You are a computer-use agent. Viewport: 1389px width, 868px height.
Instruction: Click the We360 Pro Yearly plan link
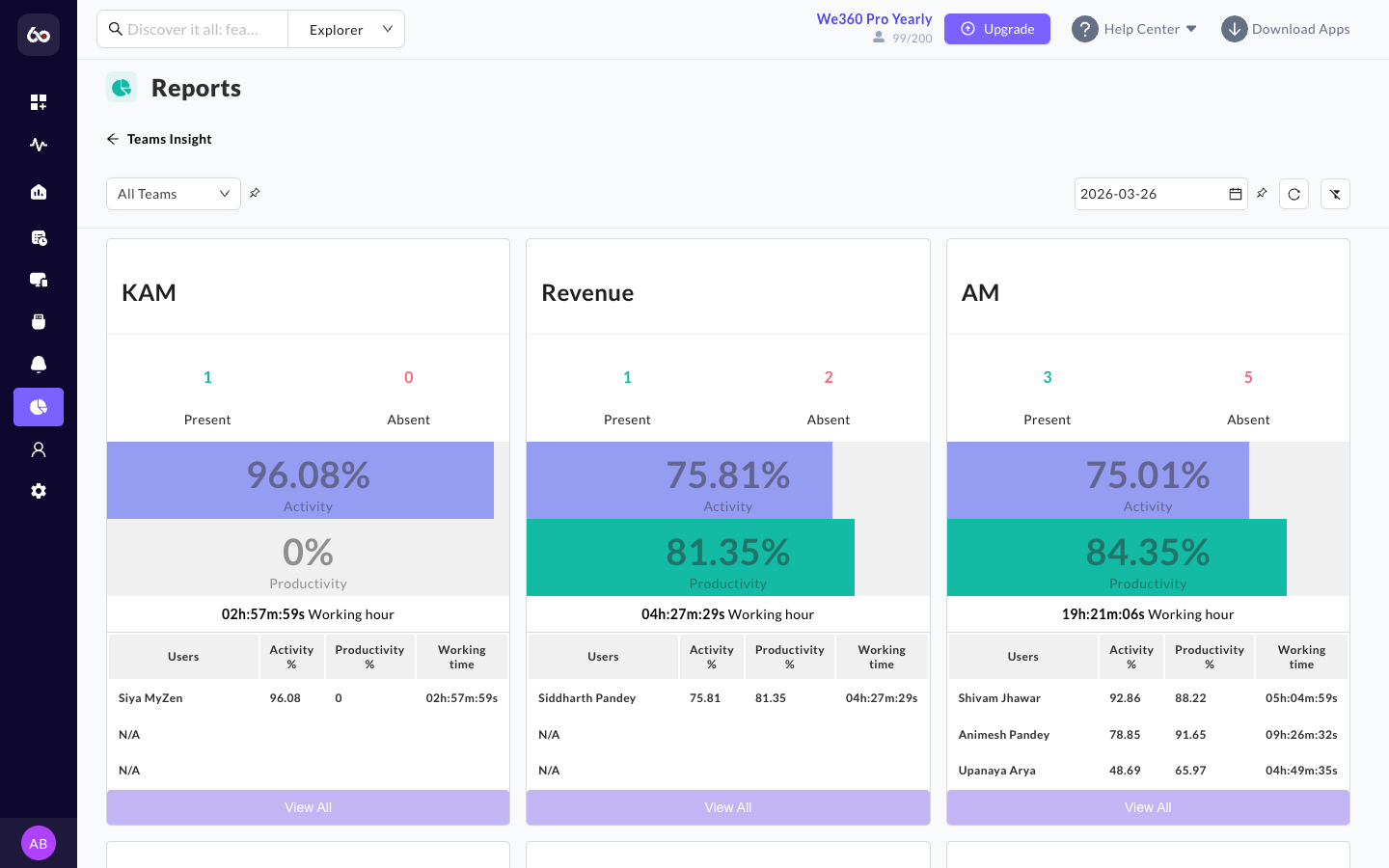click(874, 19)
